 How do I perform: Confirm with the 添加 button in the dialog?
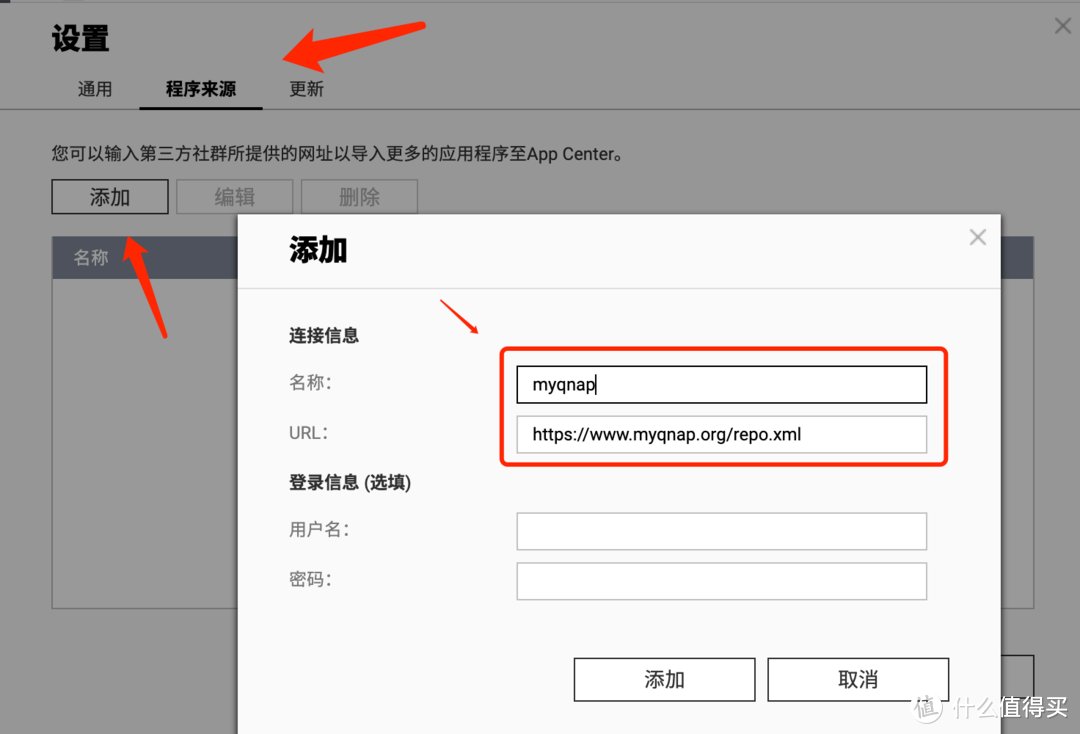665,680
